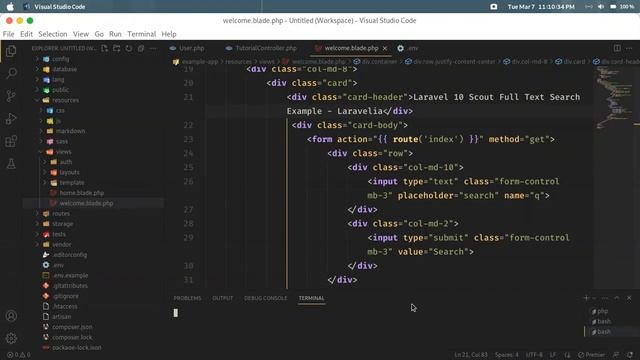This screenshot has height=360, width=640.
Task: Click the Prettier status bar item
Action: coord(591,355)
